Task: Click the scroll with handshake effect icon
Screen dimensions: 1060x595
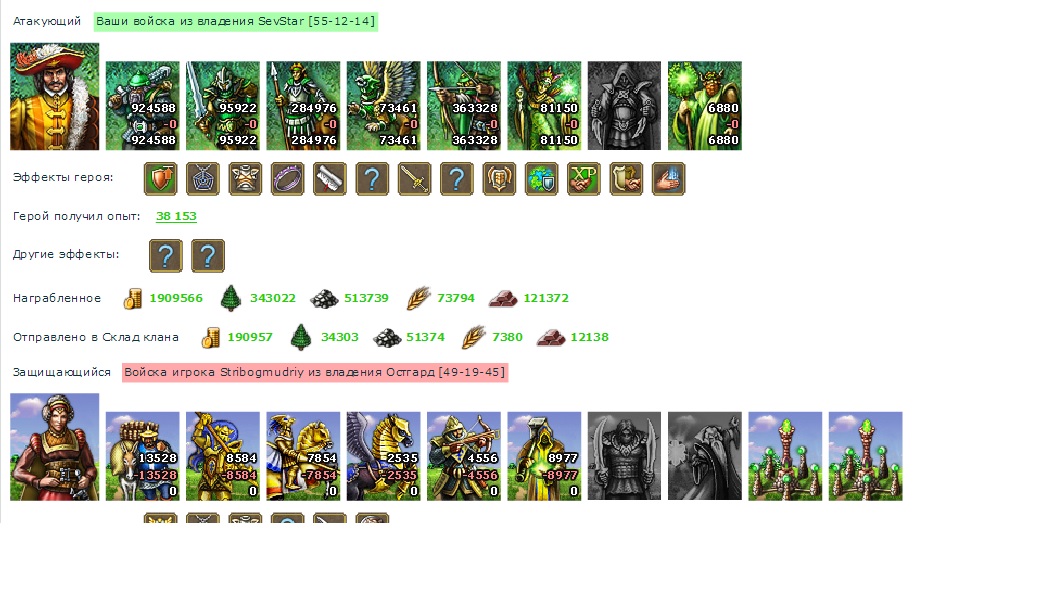Action: (626, 179)
